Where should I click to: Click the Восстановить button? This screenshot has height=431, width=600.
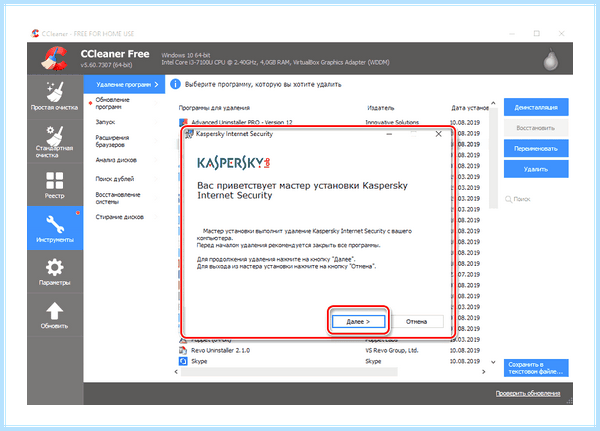[x=536, y=128]
